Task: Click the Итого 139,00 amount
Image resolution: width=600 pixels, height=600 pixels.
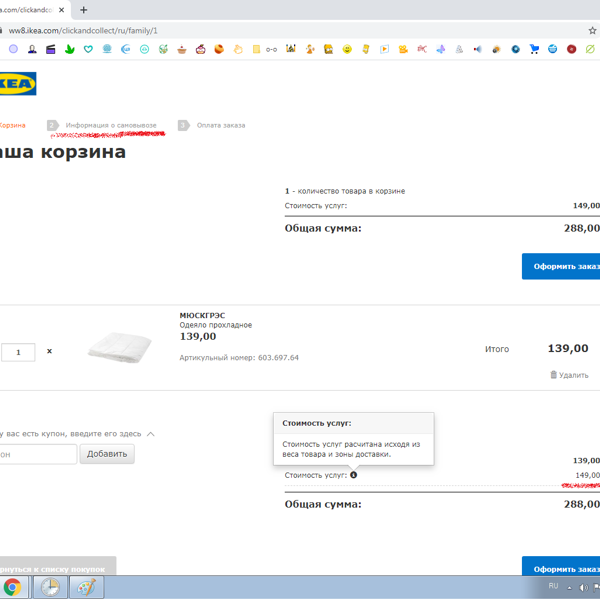Action: point(568,349)
